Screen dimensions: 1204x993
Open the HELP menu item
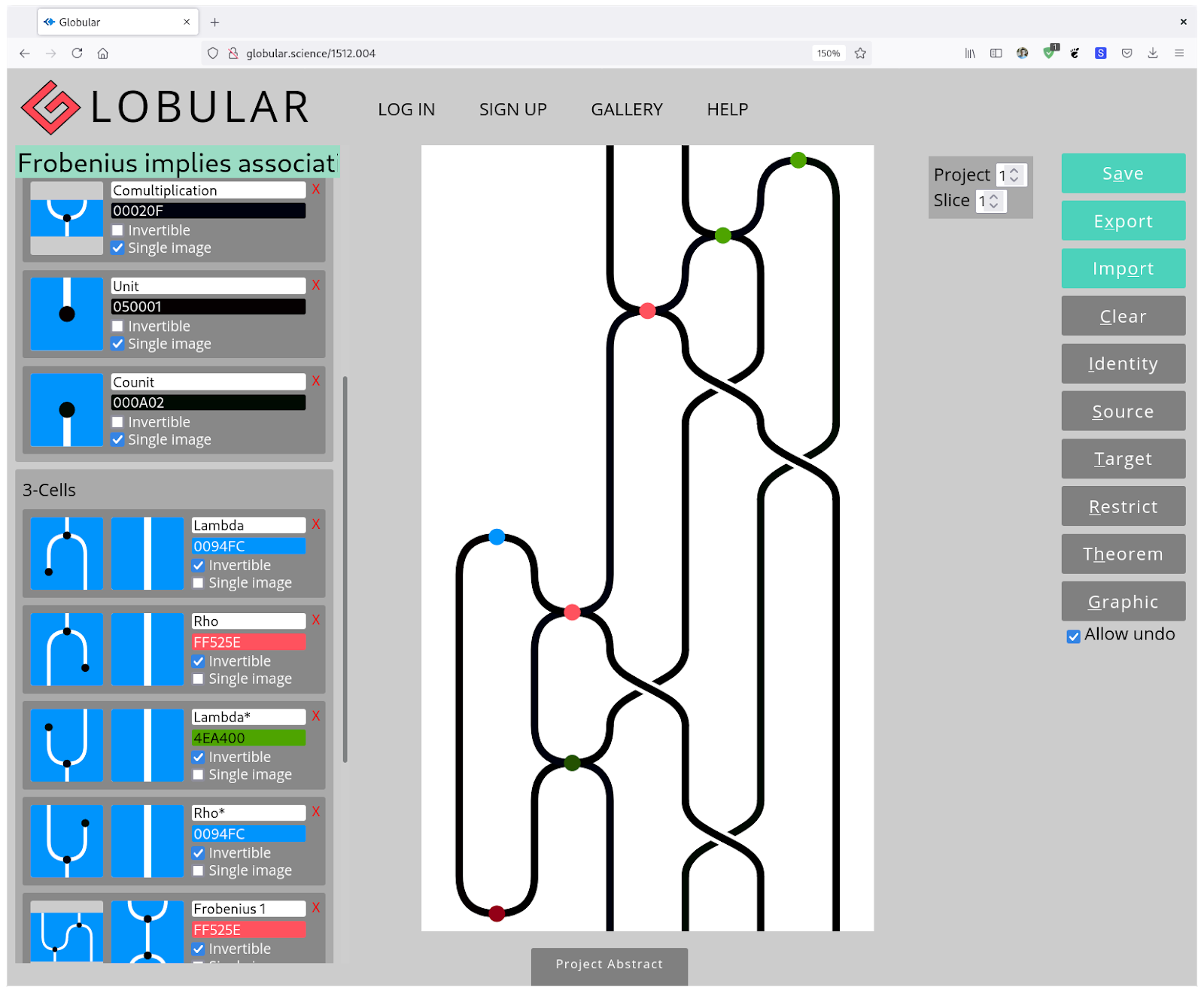[x=727, y=110]
